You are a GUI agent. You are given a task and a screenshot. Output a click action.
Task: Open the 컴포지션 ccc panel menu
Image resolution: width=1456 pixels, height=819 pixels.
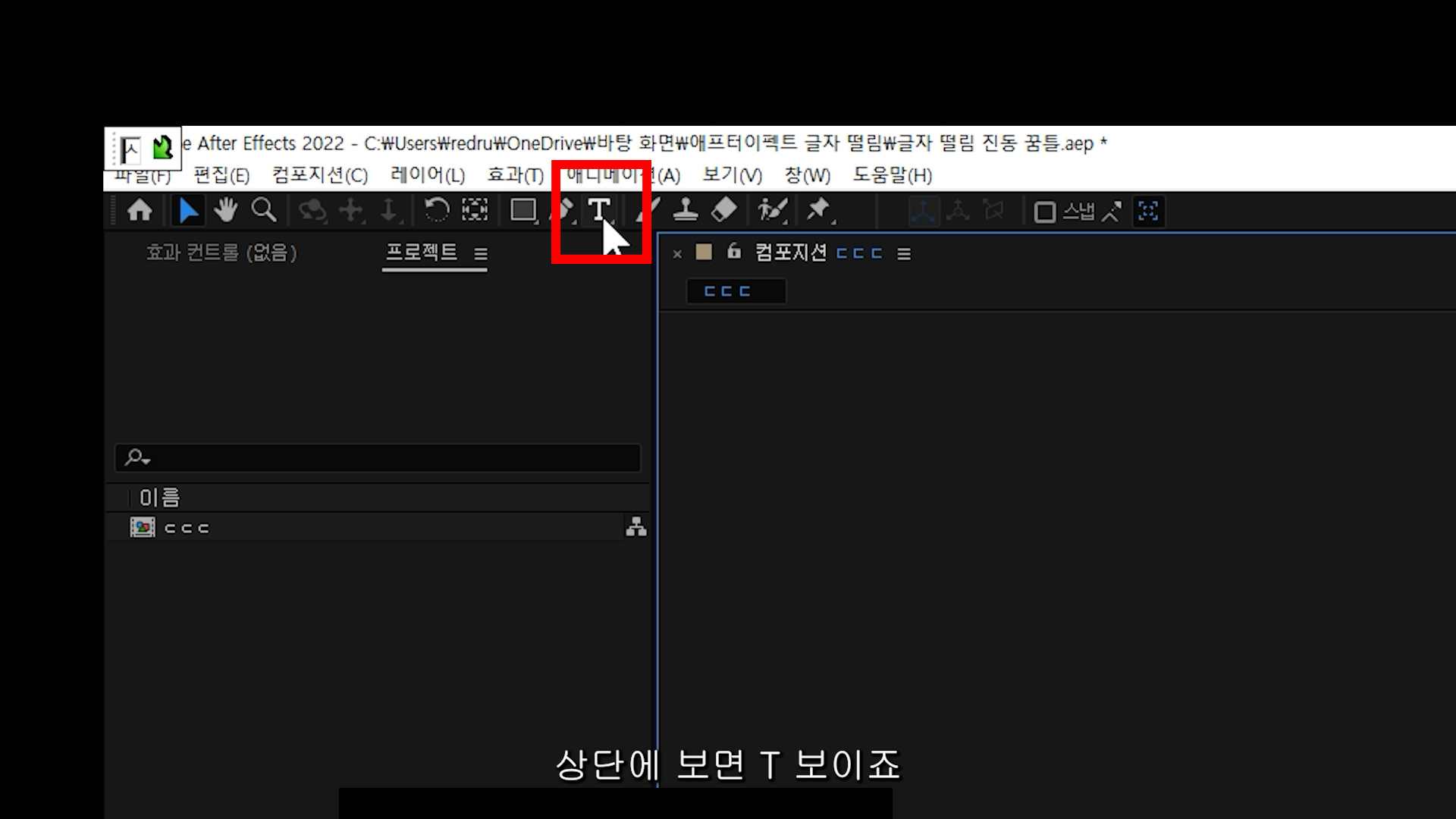point(904,254)
